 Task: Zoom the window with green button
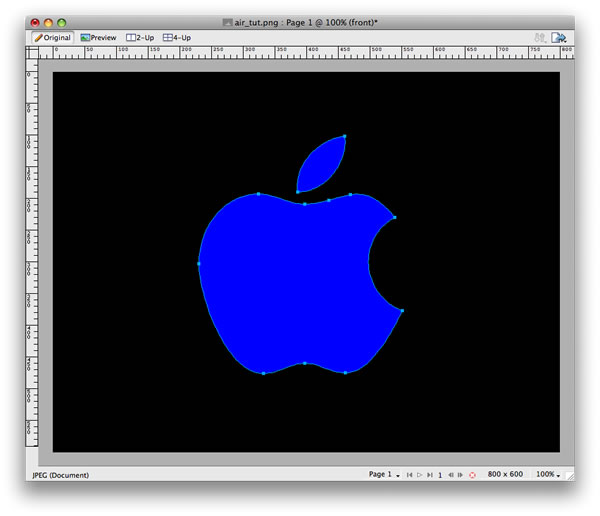(62, 23)
